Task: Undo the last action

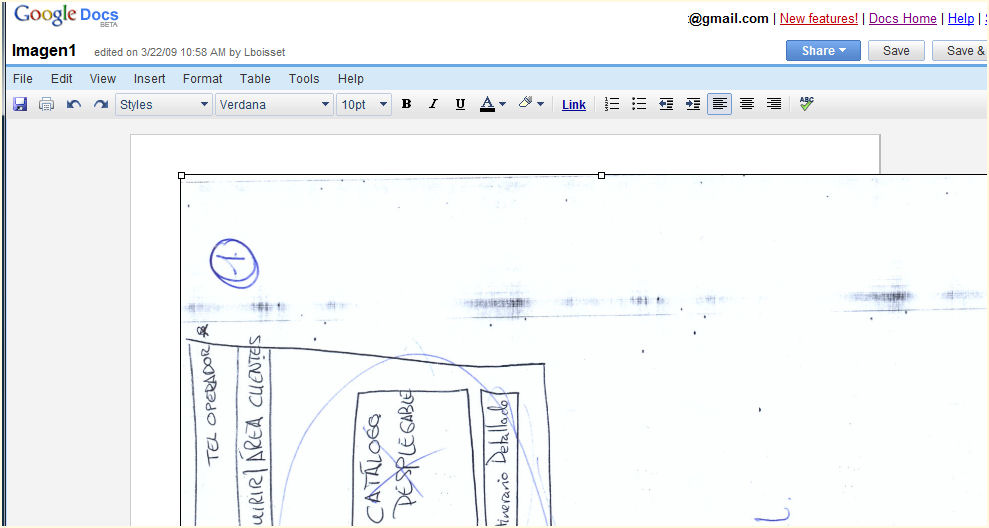Action: point(73,104)
